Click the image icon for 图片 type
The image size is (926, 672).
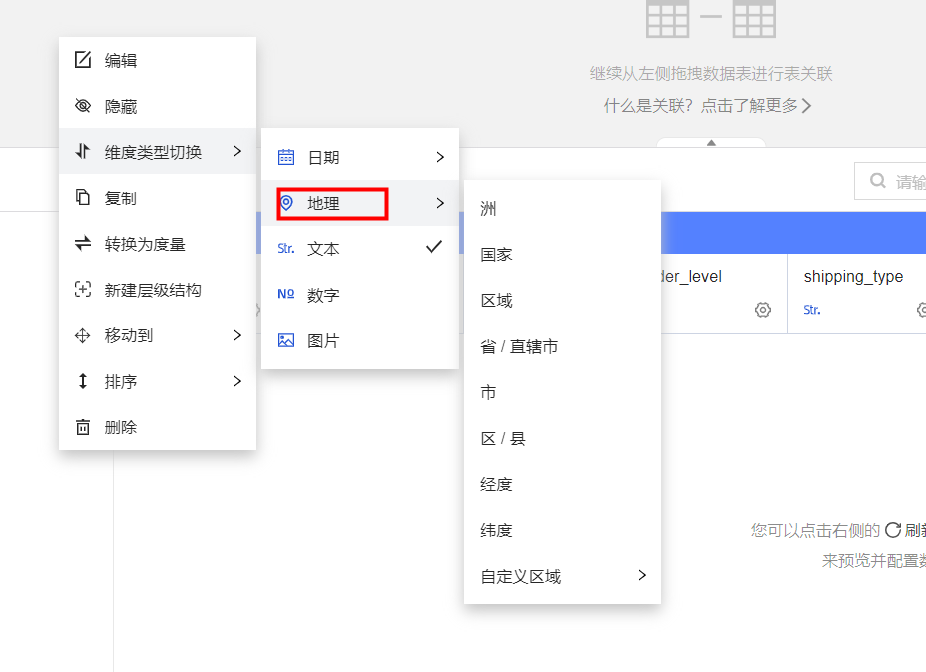[x=286, y=340]
